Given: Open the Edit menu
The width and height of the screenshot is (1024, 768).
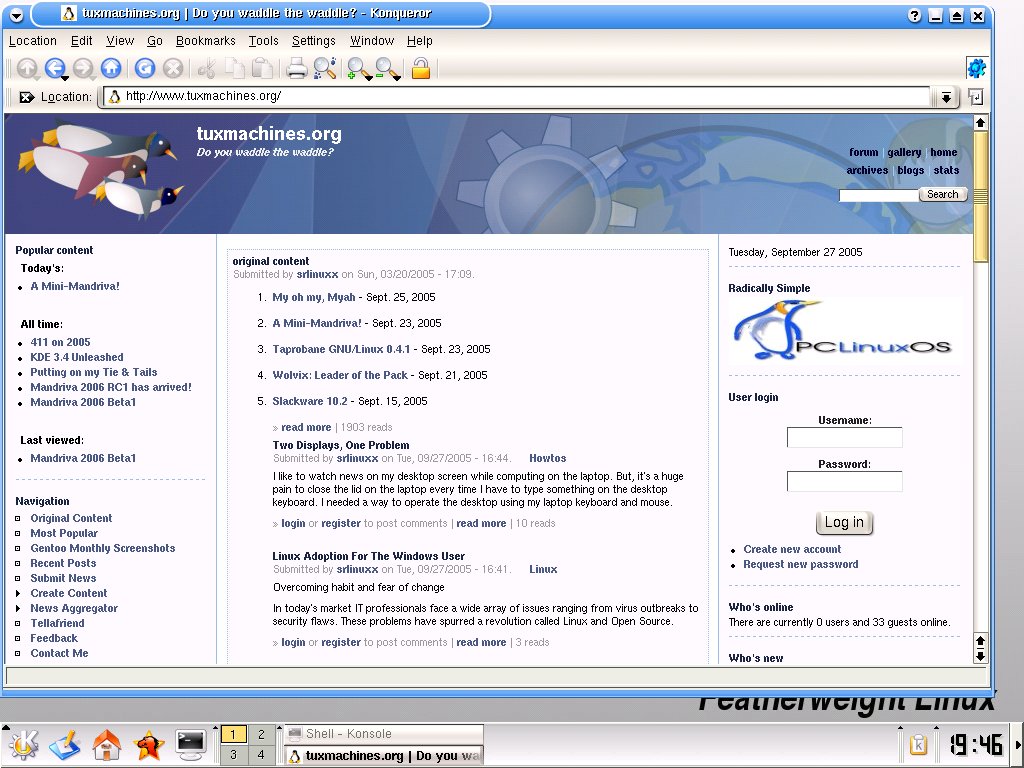Looking at the screenshot, I should point(82,40).
